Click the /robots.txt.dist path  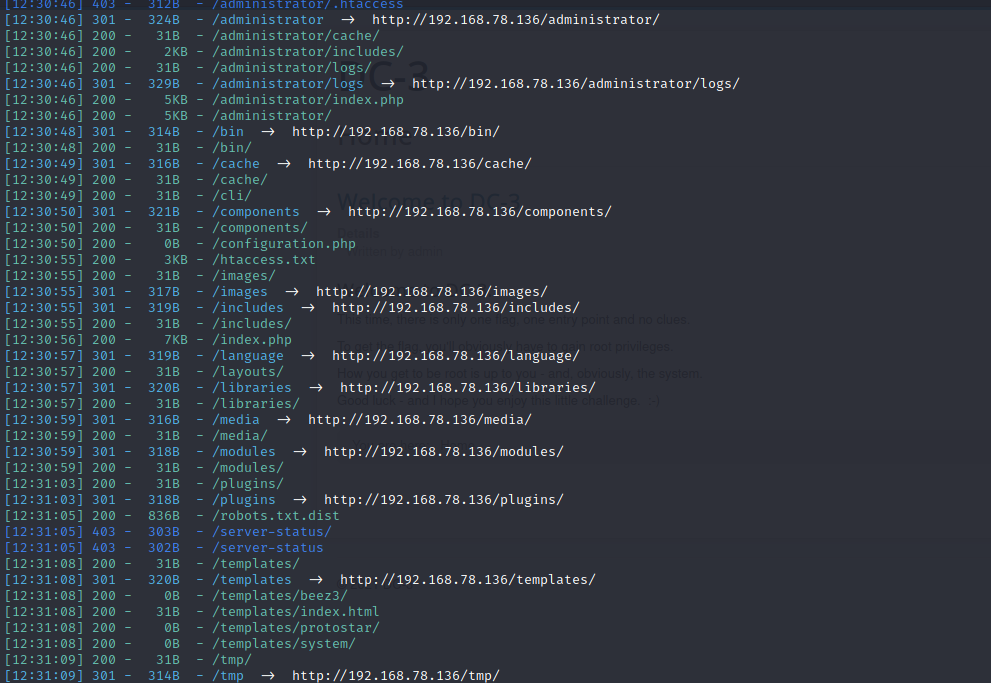click(276, 516)
